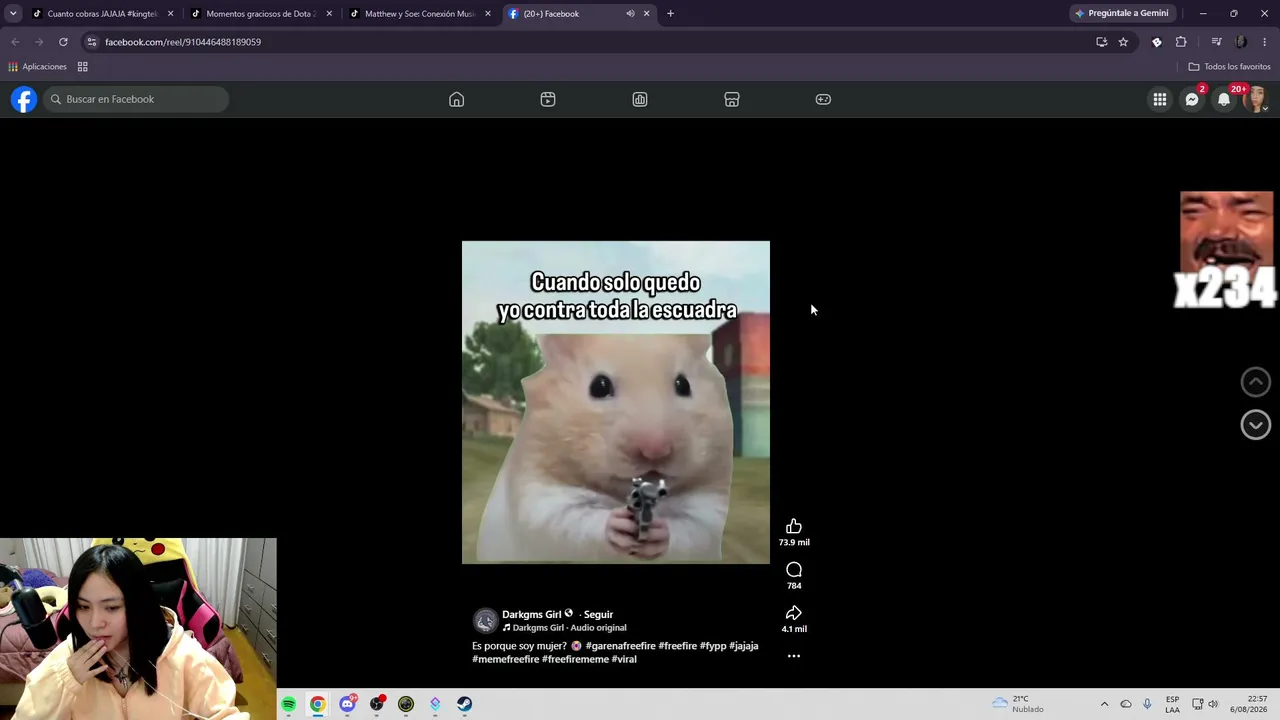Viewport: 1280px width, 720px height.
Task: Toggle the microphone tray icon
Action: point(1147,704)
